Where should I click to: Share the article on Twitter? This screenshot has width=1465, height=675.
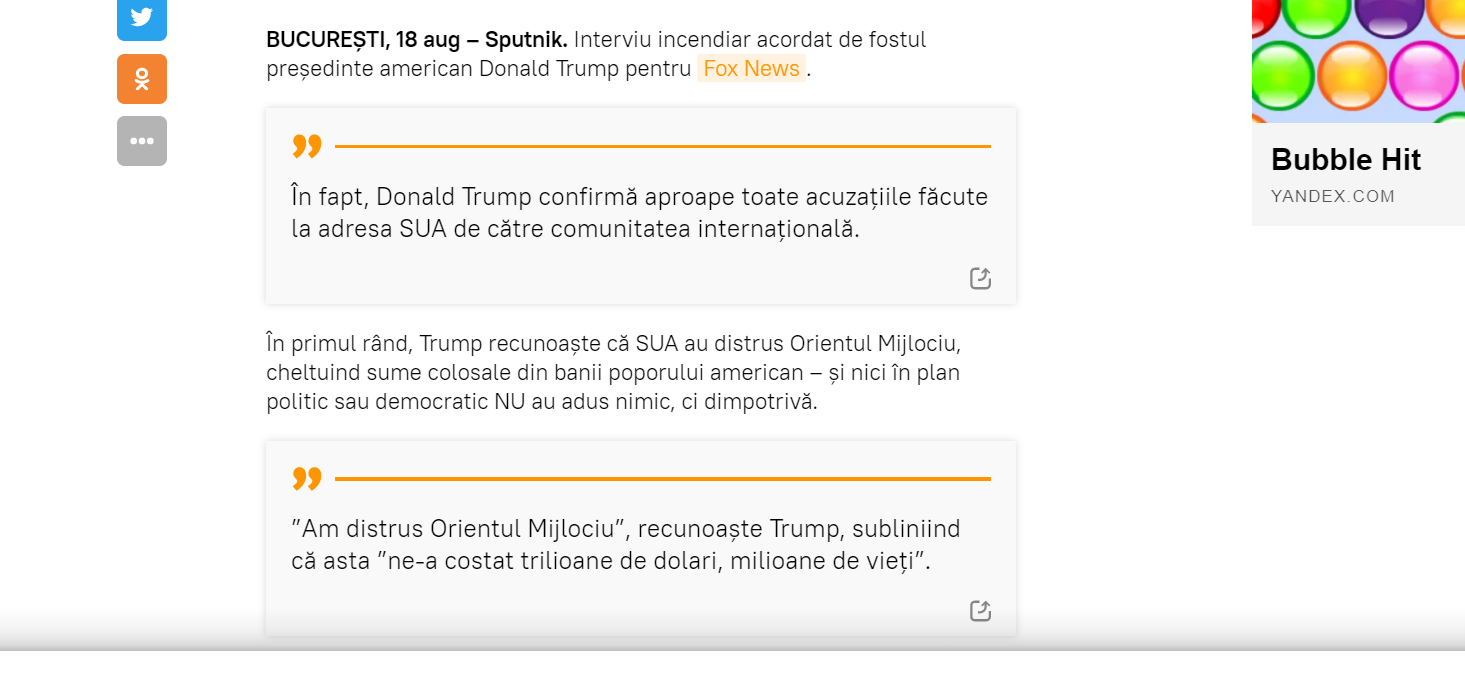pyautogui.click(x=142, y=19)
